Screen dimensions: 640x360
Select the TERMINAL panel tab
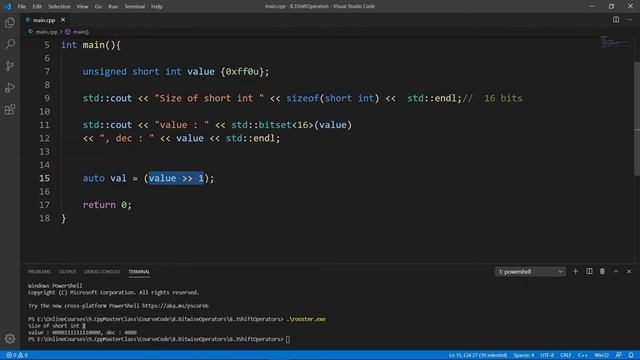point(139,271)
